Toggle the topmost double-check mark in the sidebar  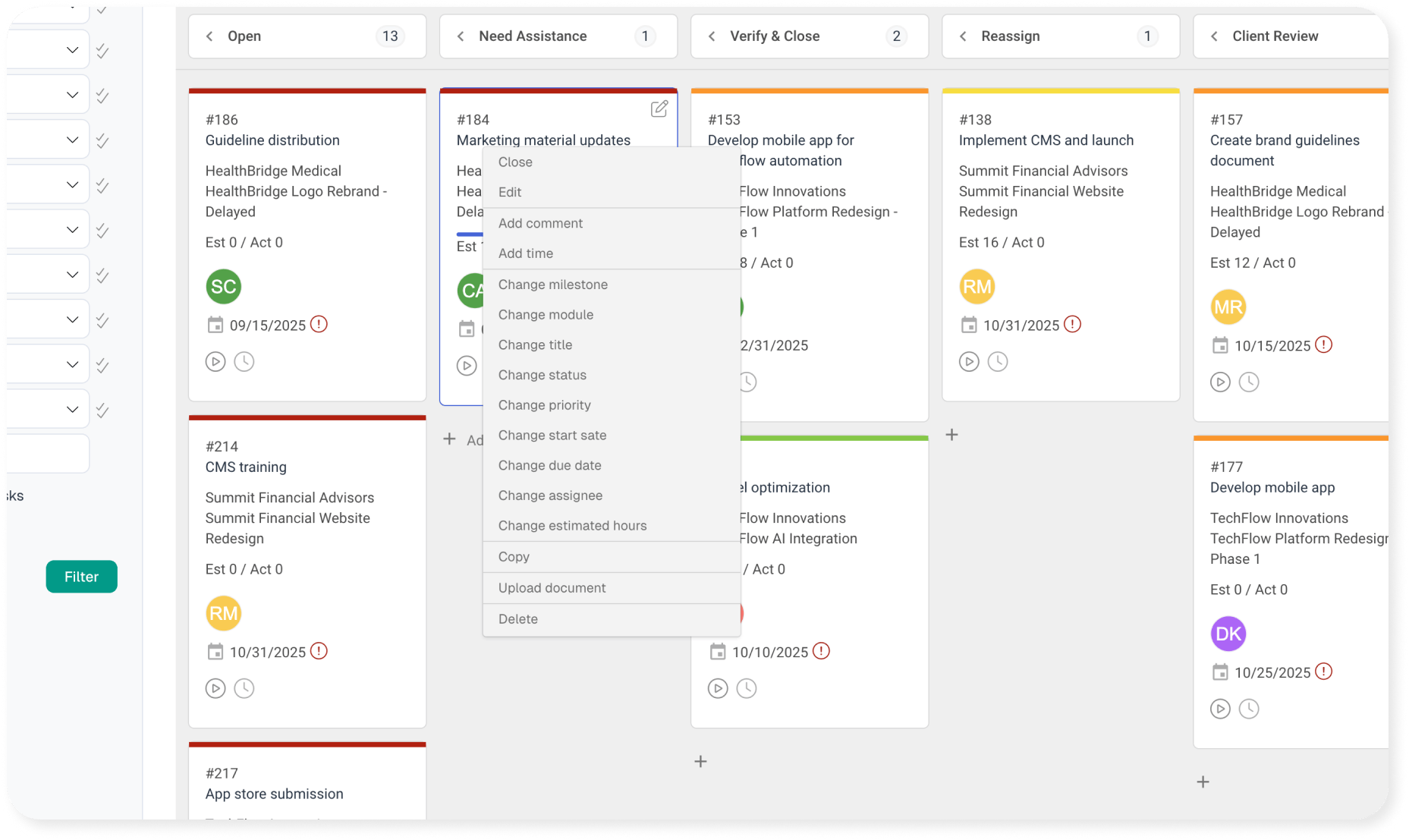(x=102, y=51)
